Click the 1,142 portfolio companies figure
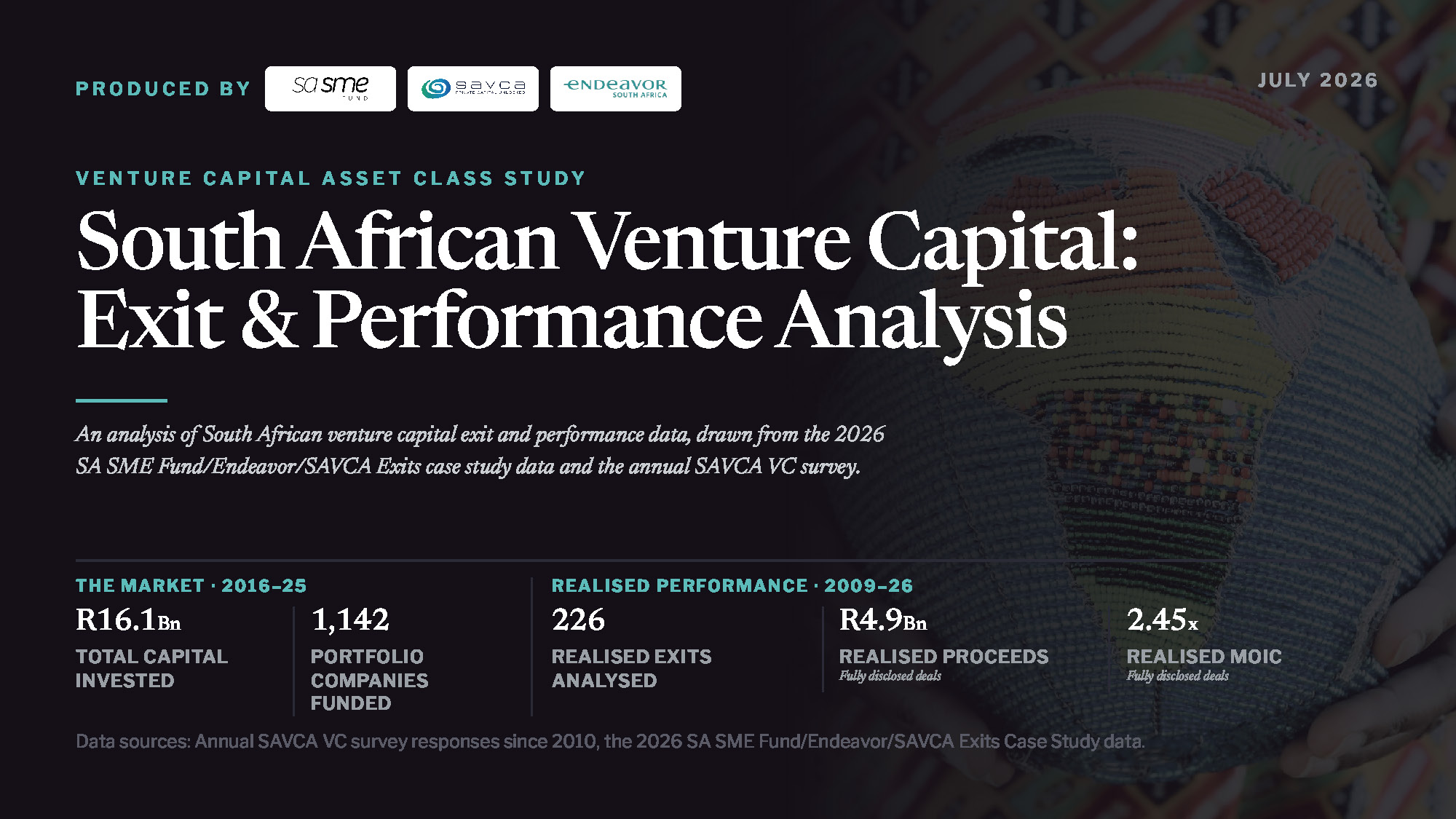 (350, 620)
